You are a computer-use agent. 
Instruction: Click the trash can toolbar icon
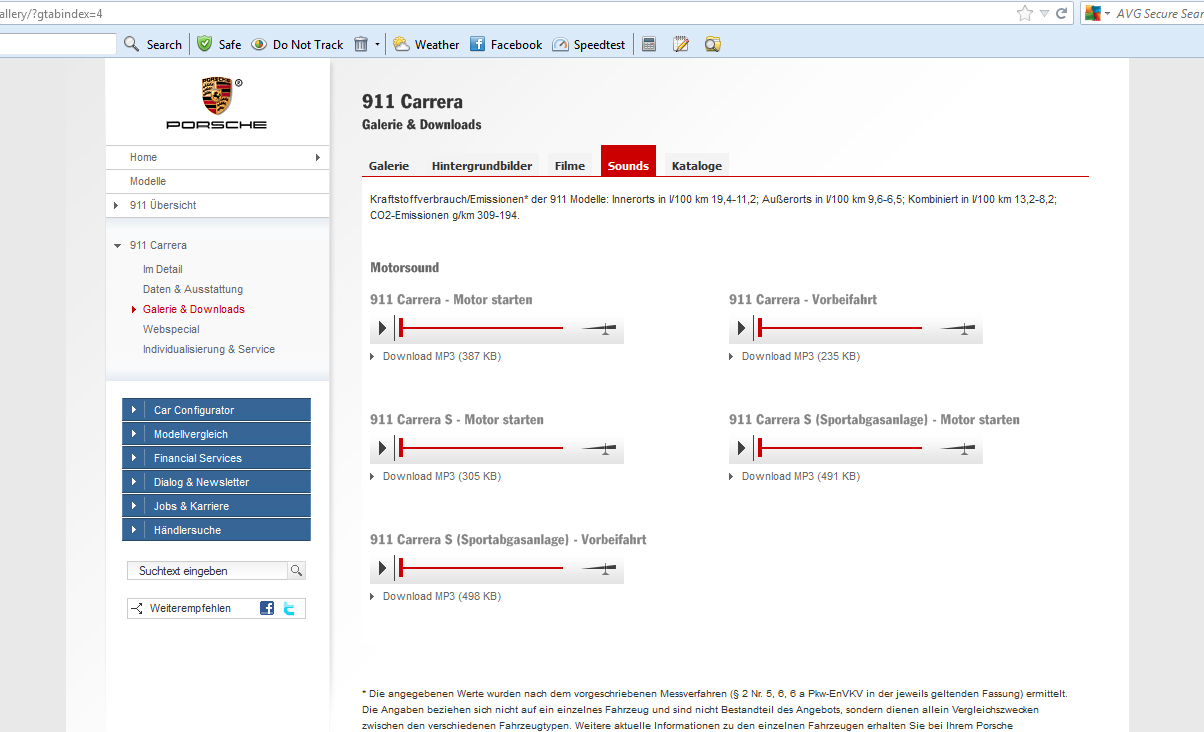coord(361,44)
